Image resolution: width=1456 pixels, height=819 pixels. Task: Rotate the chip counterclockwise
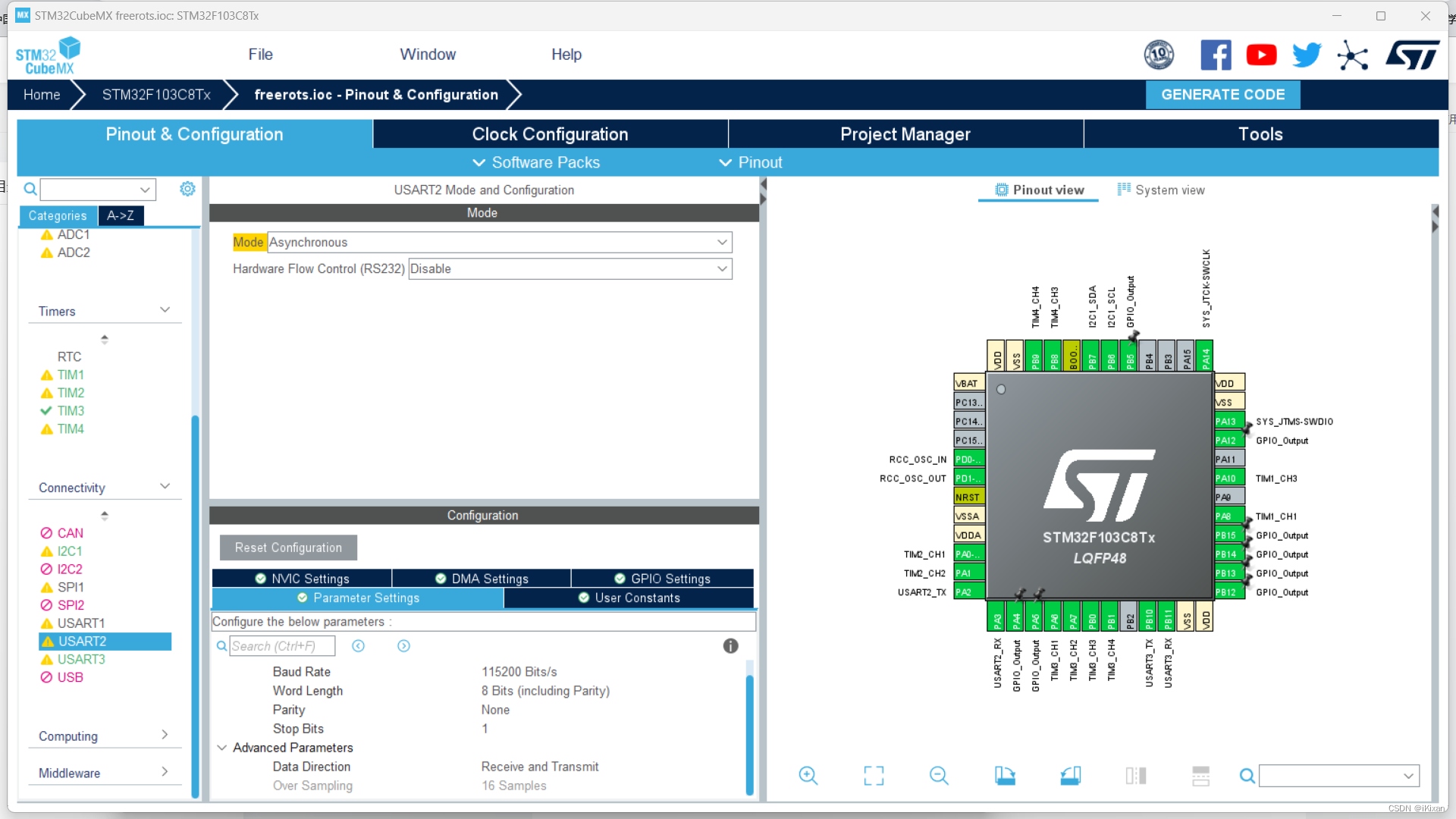click(x=1070, y=775)
